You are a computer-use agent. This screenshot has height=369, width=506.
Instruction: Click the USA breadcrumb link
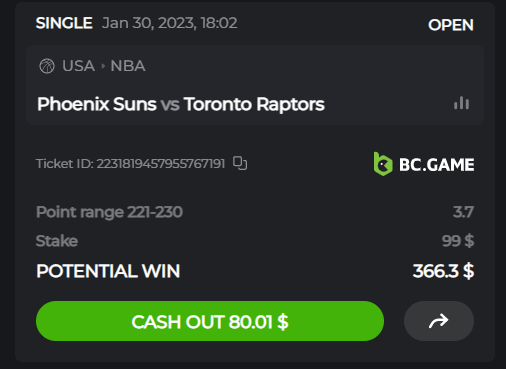coord(79,66)
